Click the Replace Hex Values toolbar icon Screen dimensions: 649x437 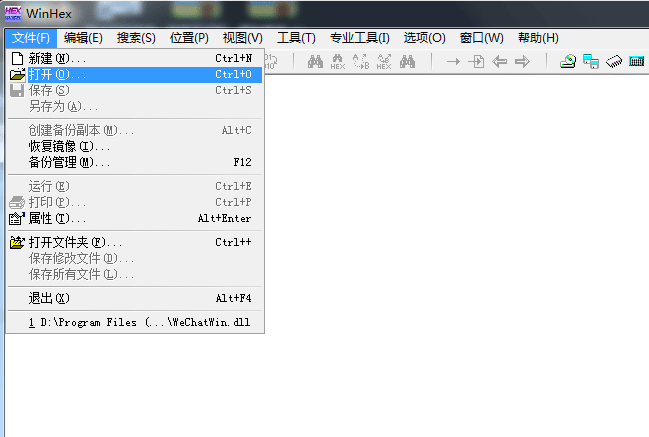[x=384, y=62]
